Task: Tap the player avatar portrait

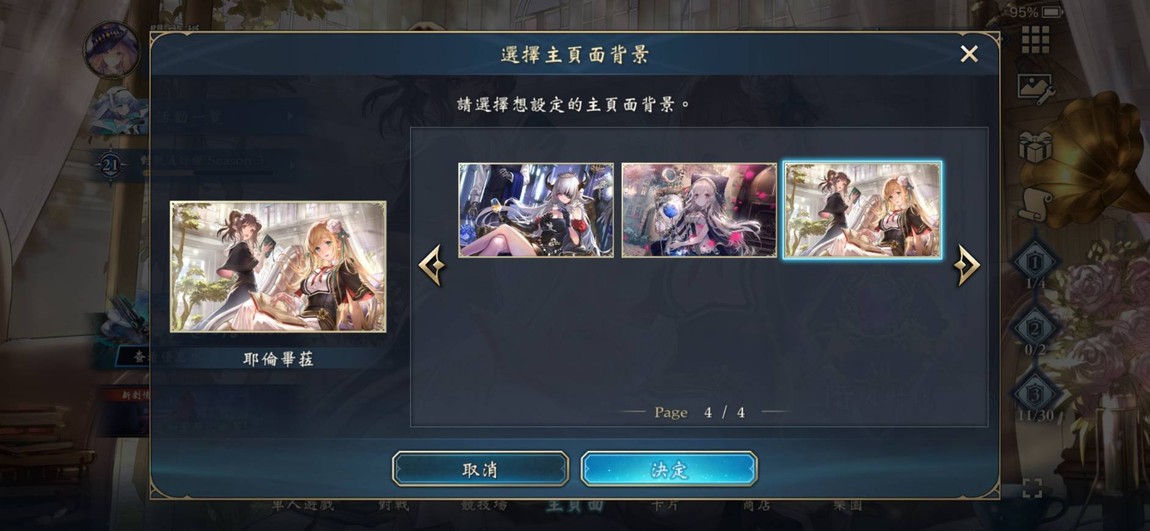Action: pos(111,50)
